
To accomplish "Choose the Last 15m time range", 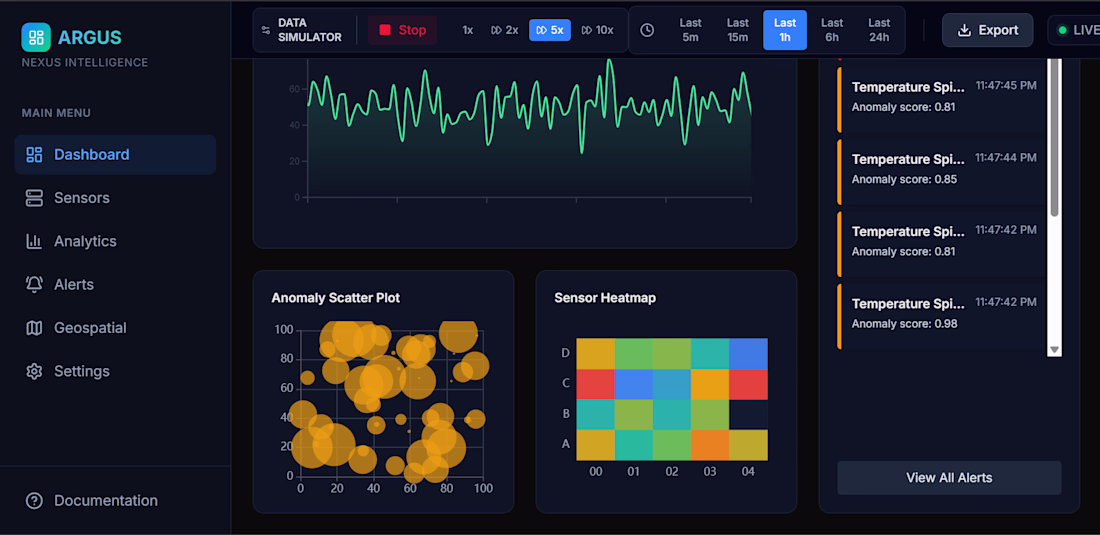I will tap(737, 30).
